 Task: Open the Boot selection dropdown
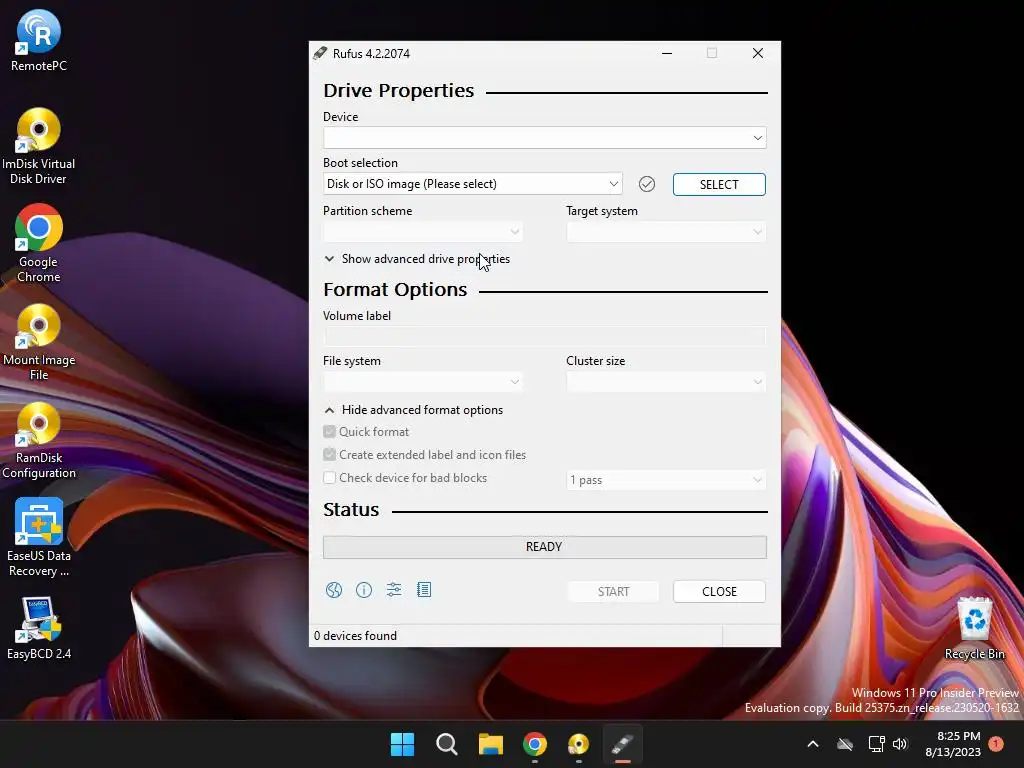[x=473, y=184]
